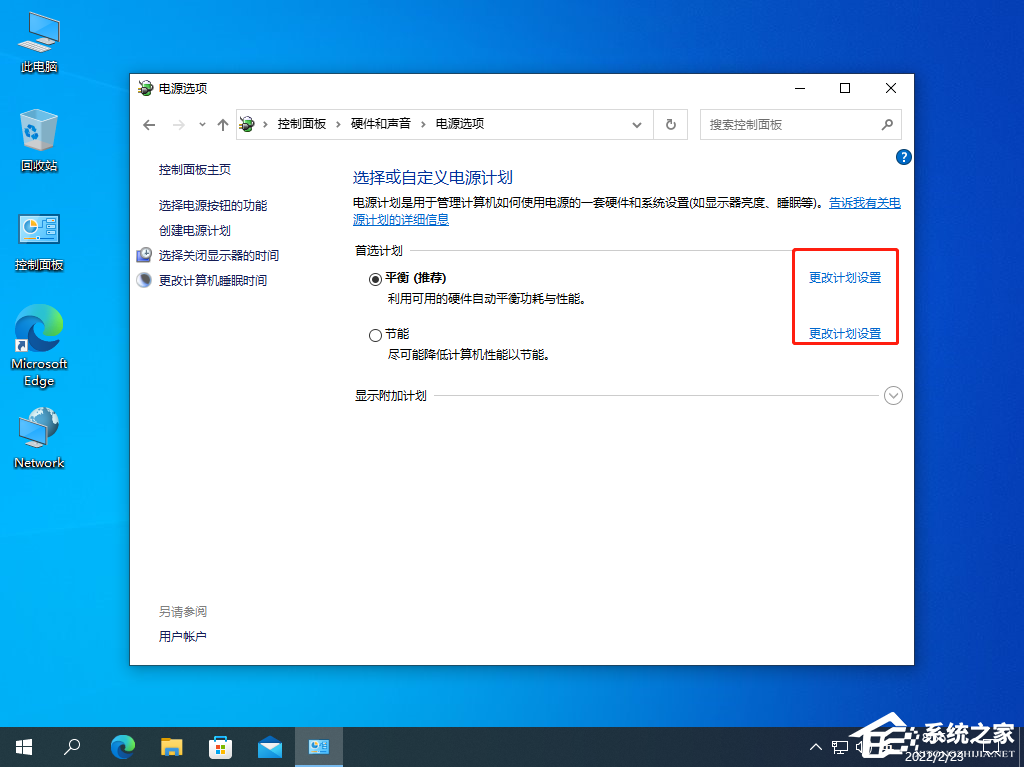Click the power options address bar icon
Viewport: 1024px width, 767px height.
[x=247, y=124]
